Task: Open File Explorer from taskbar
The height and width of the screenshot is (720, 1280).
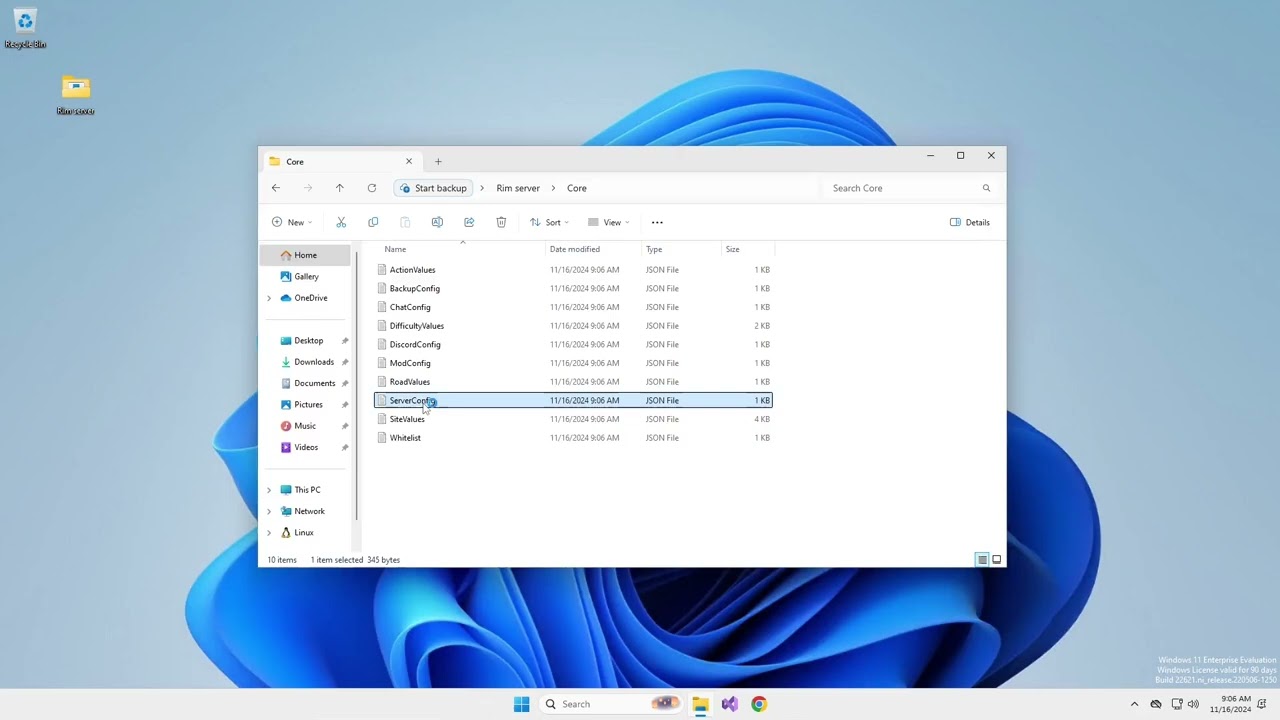Action: click(x=700, y=704)
